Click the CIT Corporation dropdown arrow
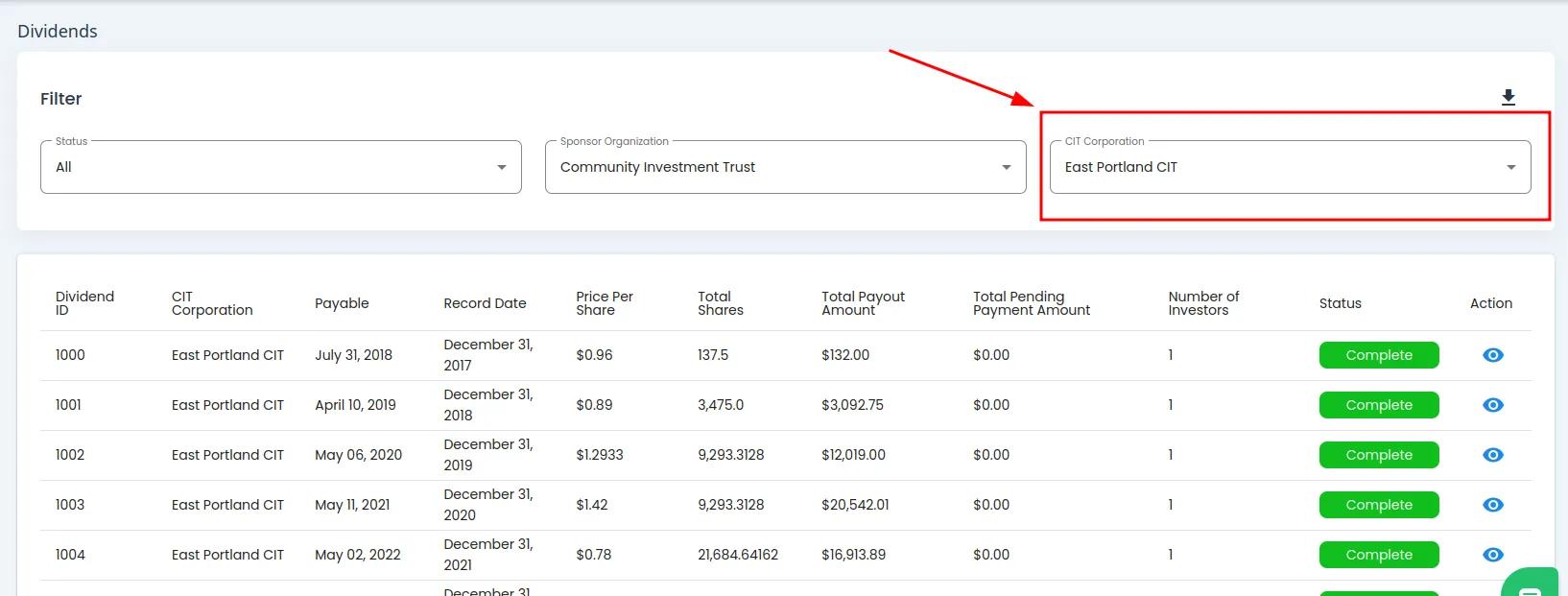 tap(1510, 167)
